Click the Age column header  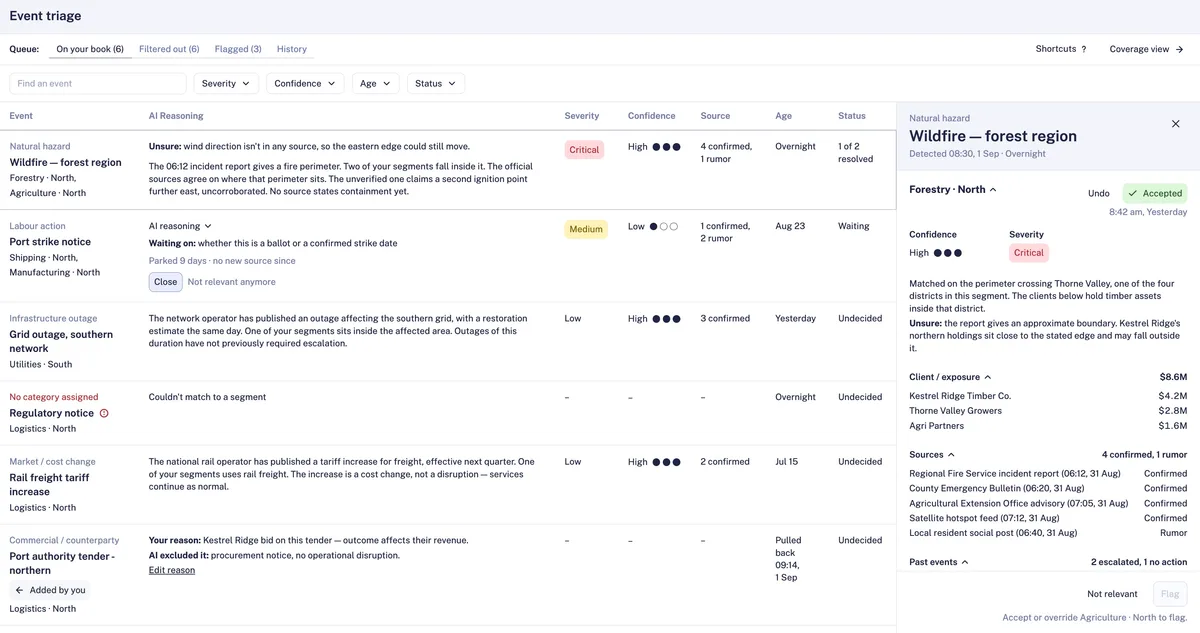pos(783,116)
